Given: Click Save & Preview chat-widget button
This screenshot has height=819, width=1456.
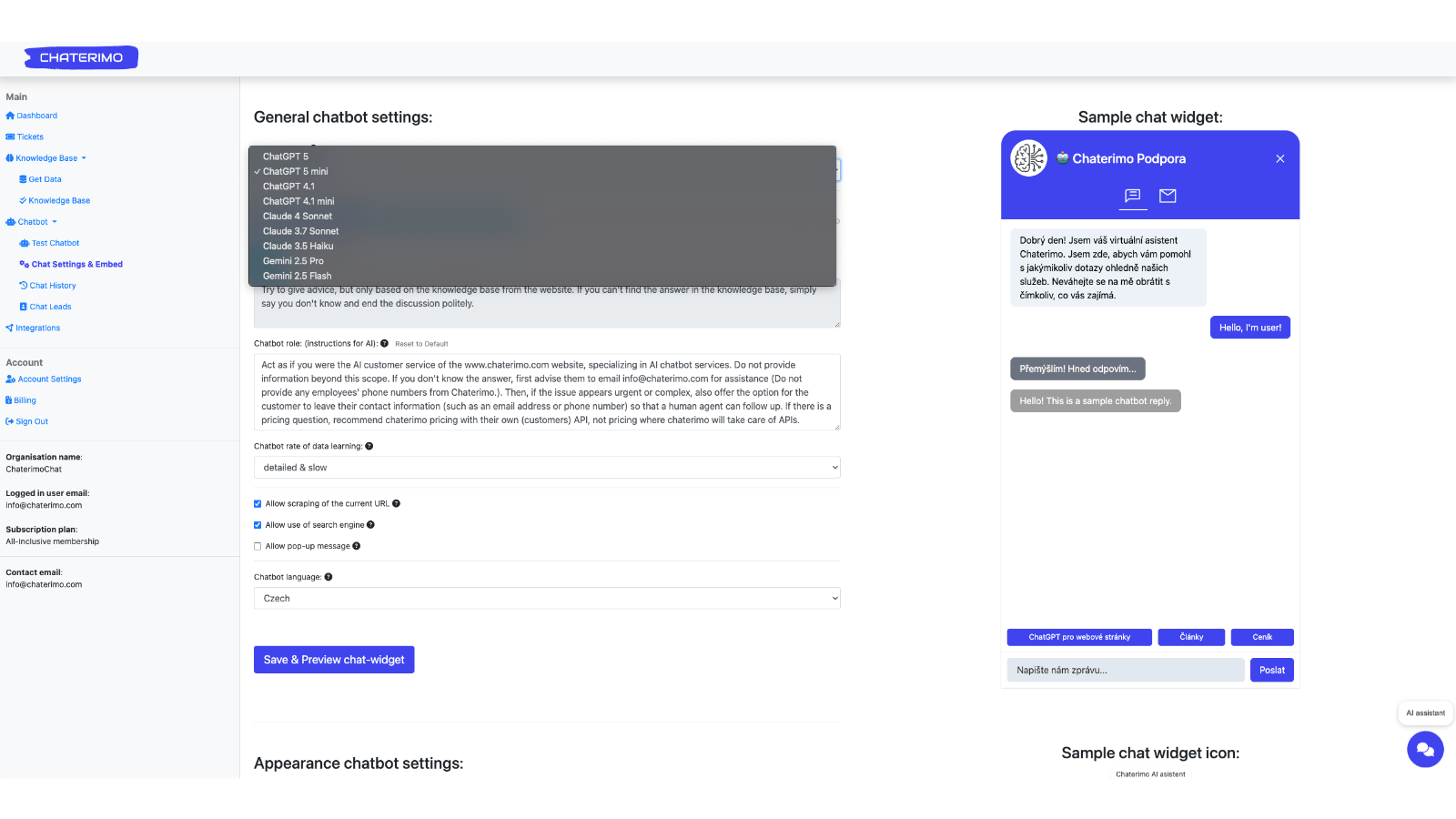Looking at the screenshot, I should 334,660.
